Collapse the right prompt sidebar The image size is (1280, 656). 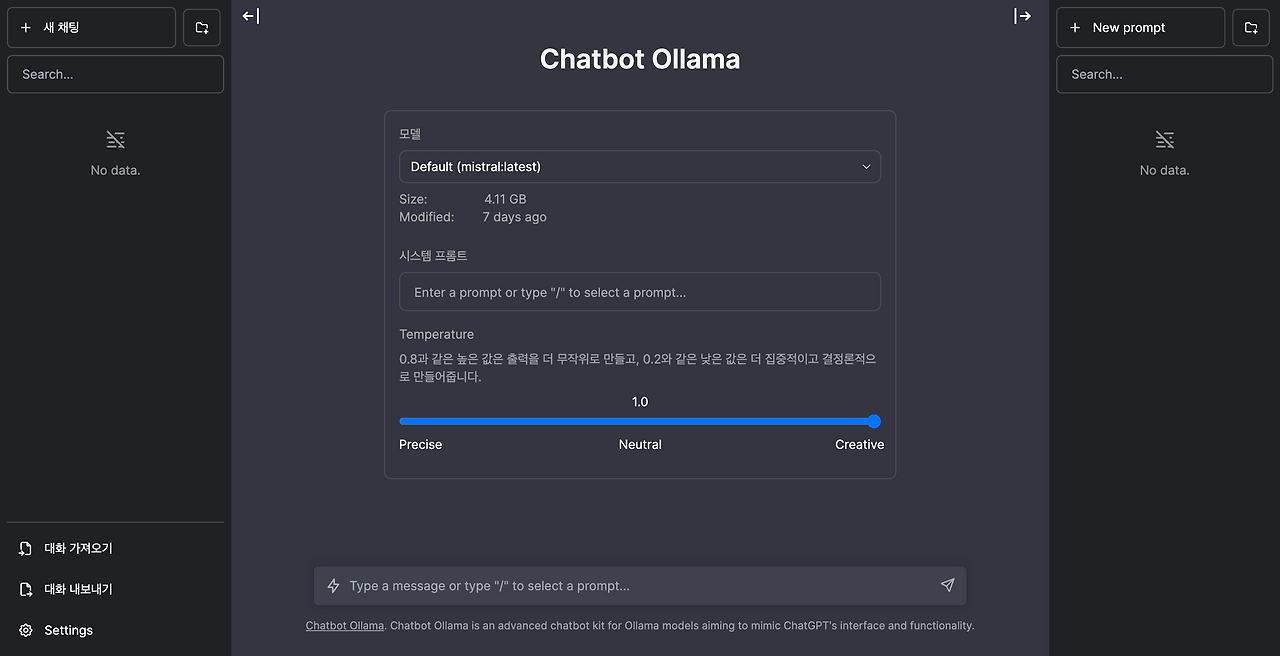pyautogui.click(x=1022, y=16)
